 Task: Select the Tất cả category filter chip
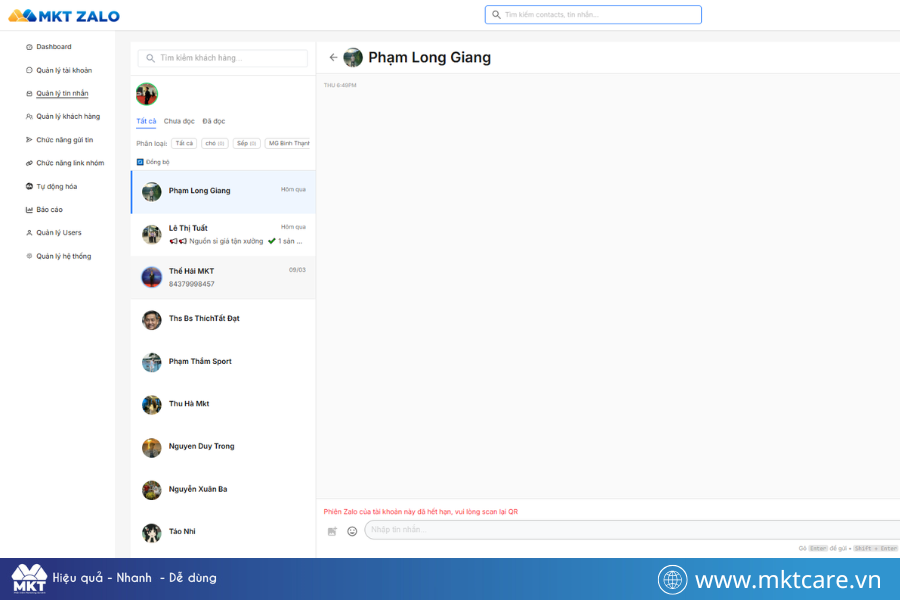pos(184,144)
